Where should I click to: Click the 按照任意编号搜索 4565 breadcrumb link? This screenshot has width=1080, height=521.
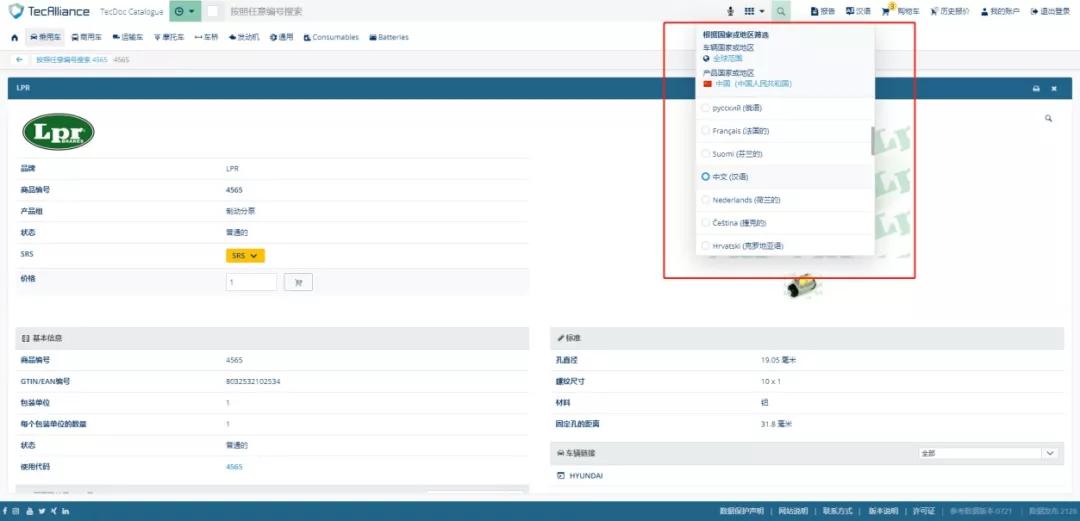click(72, 60)
